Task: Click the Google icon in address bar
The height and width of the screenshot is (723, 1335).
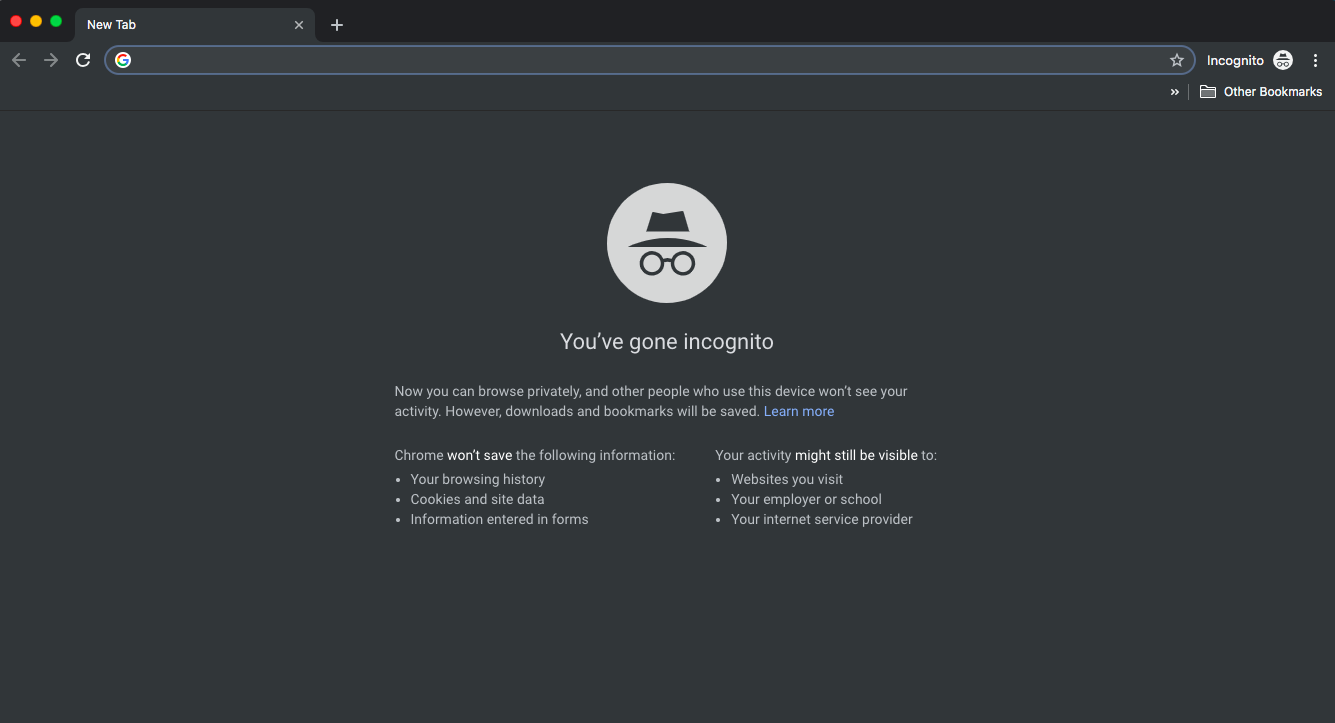Action: 123,60
